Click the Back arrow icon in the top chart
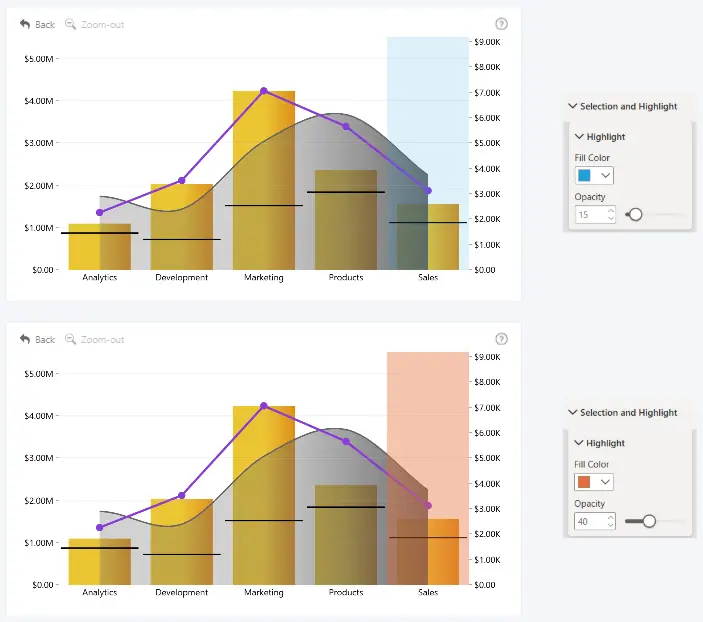 coord(25,24)
